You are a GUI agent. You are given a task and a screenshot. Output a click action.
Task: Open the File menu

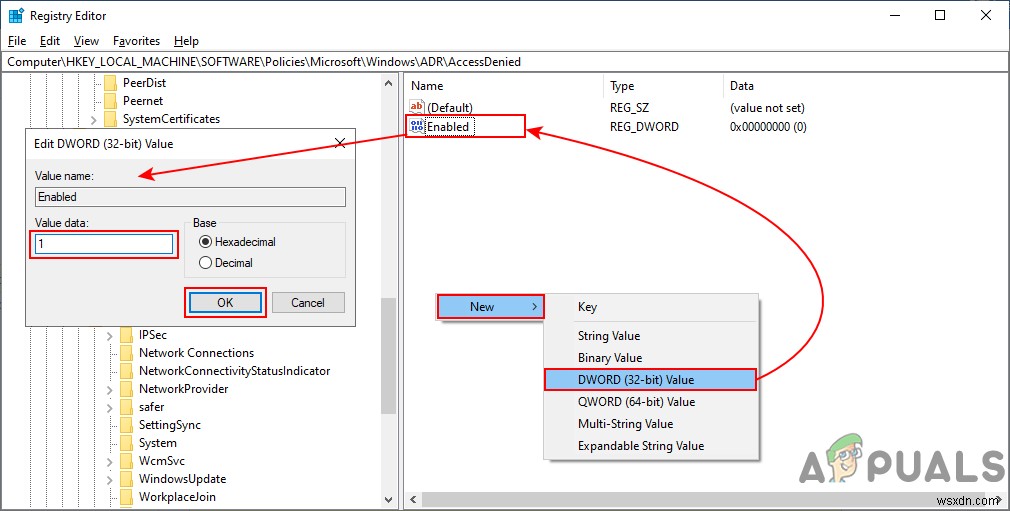17,41
